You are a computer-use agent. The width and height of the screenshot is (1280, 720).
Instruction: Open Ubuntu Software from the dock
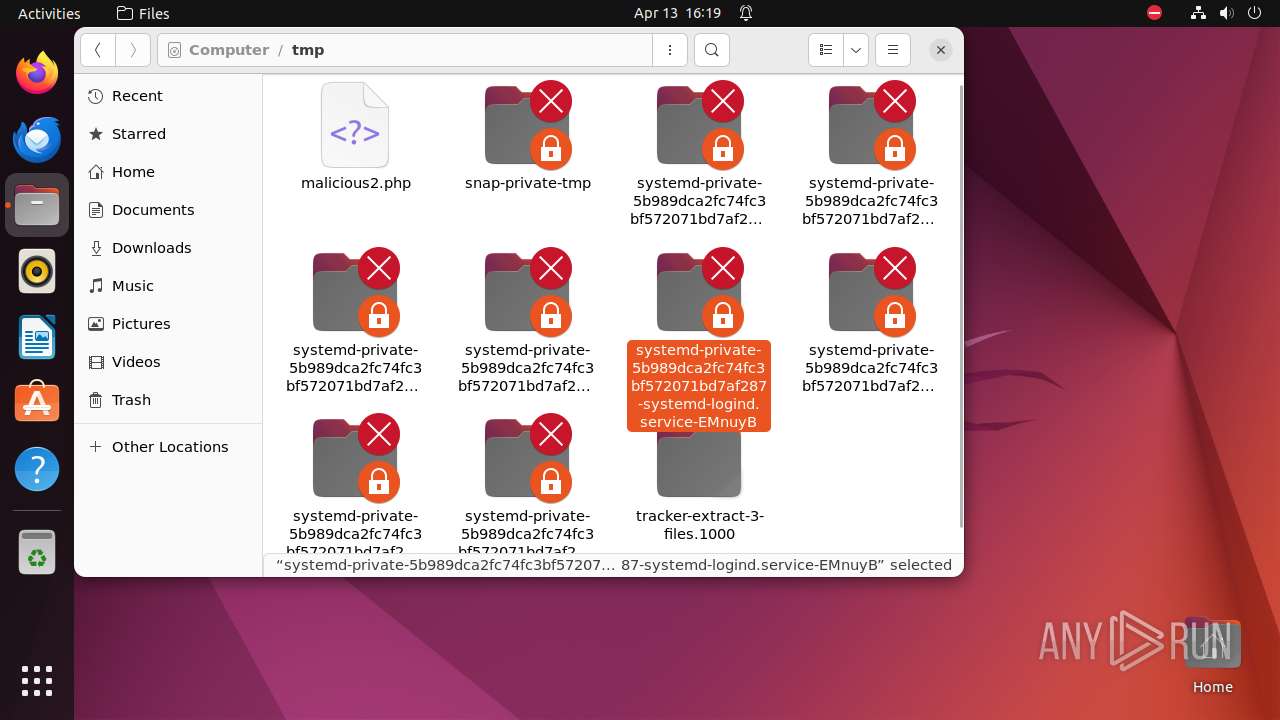coord(37,403)
